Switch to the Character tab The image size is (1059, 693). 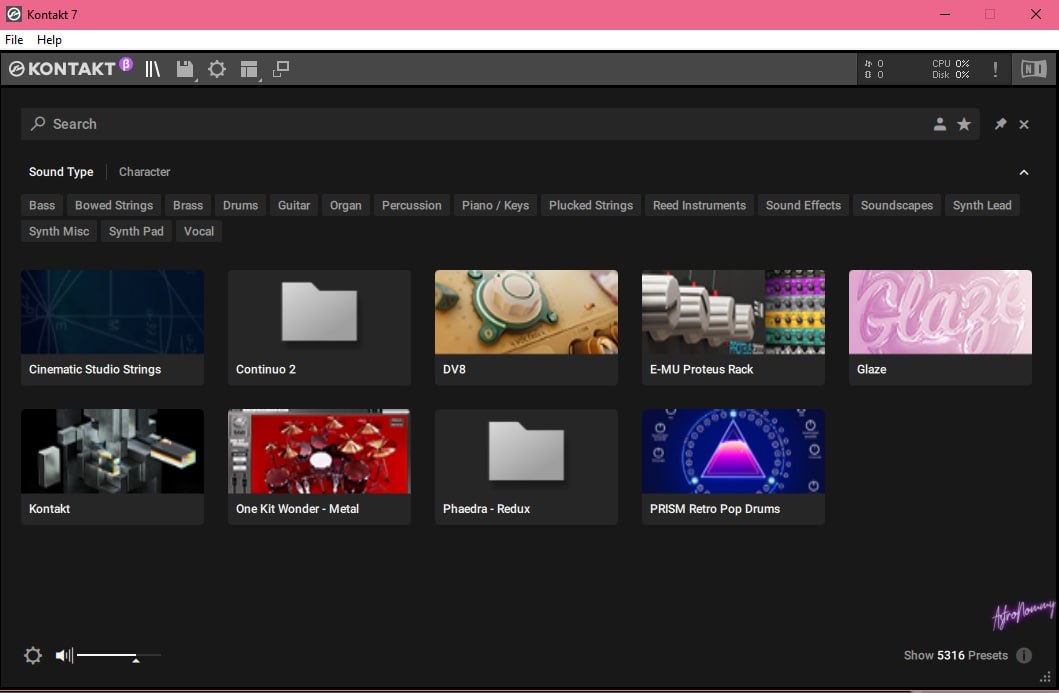coord(144,172)
